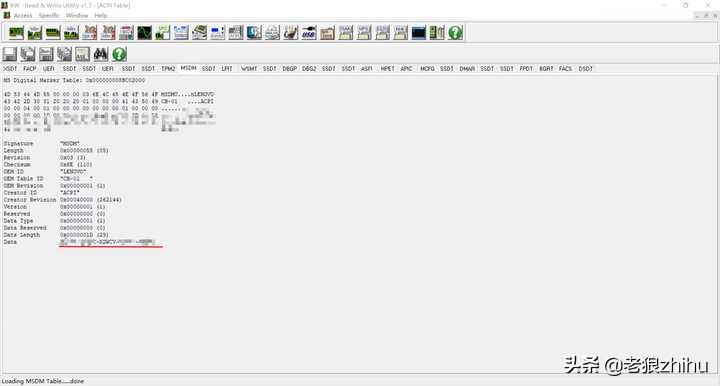Click the binoculars Find icon
Screen dimensions: 720x386
coord(101,54)
